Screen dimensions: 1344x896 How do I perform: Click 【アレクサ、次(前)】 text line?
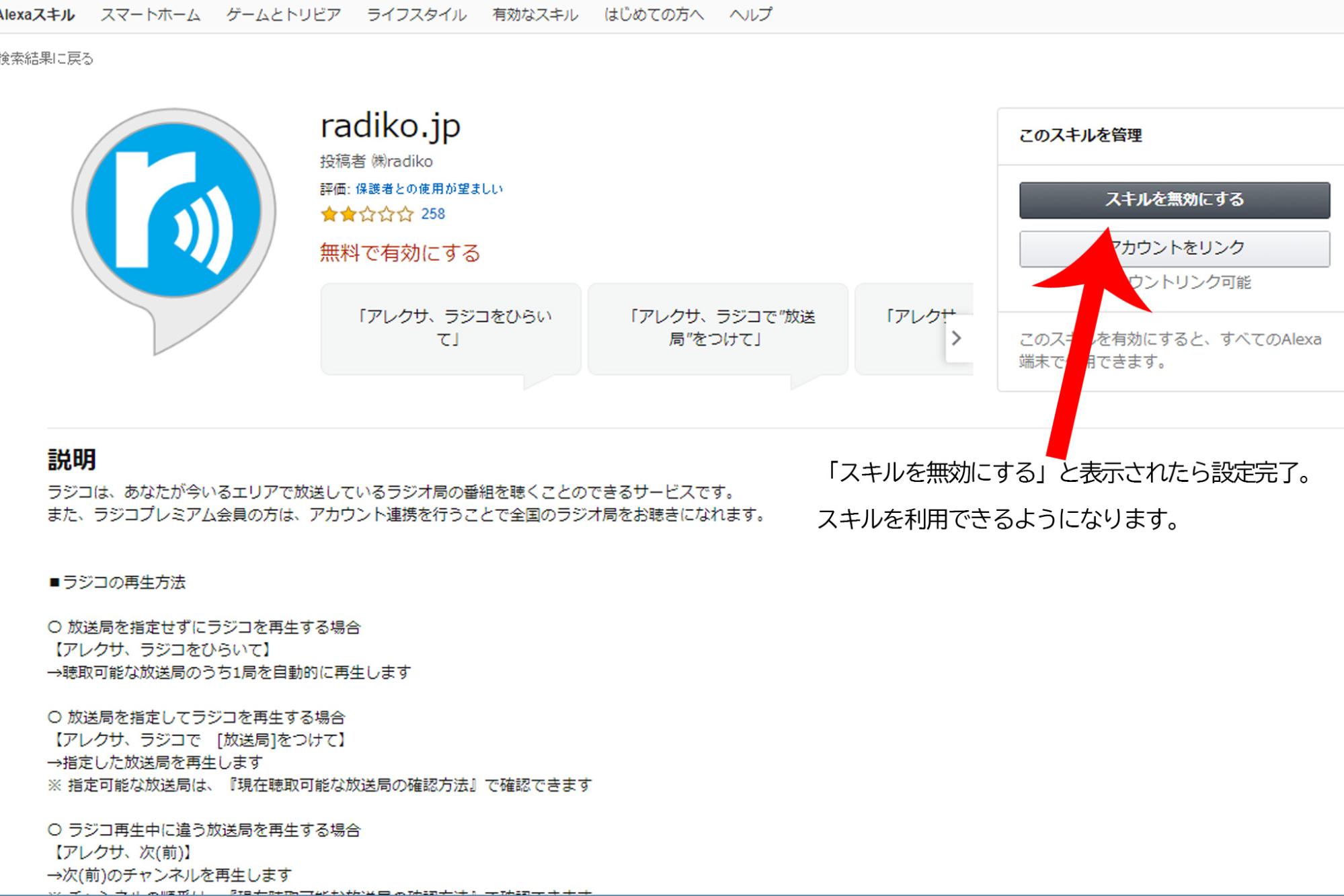pyautogui.click(x=122, y=853)
